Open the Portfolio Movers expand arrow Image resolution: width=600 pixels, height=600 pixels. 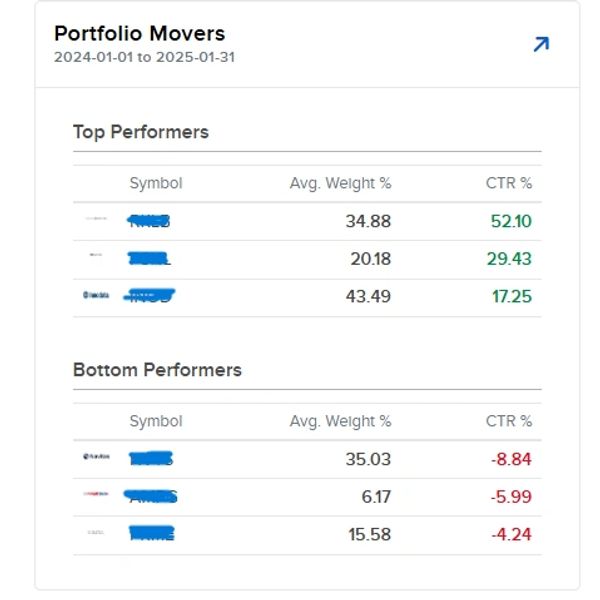click(541, 44)
